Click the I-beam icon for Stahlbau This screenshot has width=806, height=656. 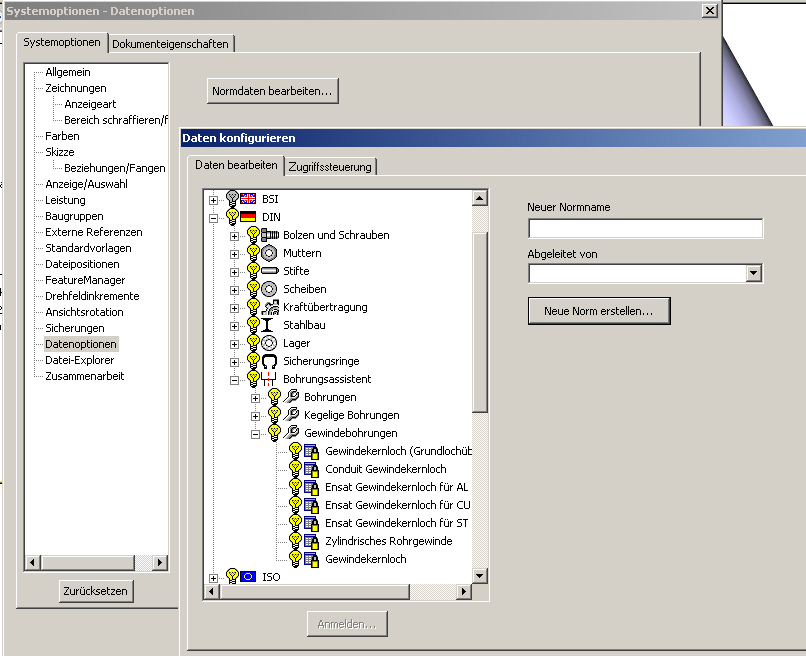click(x=267, y=325)
